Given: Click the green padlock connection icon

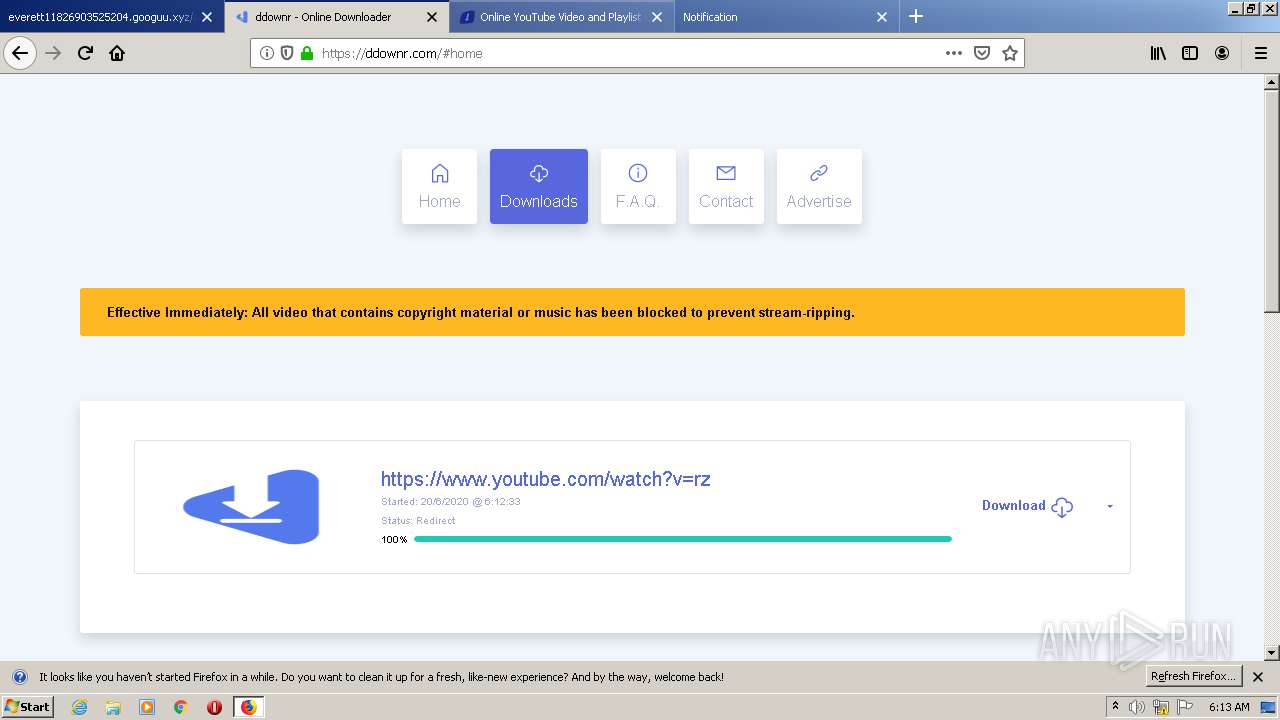Looking at the screenshot, I should (x=307, y=53).
